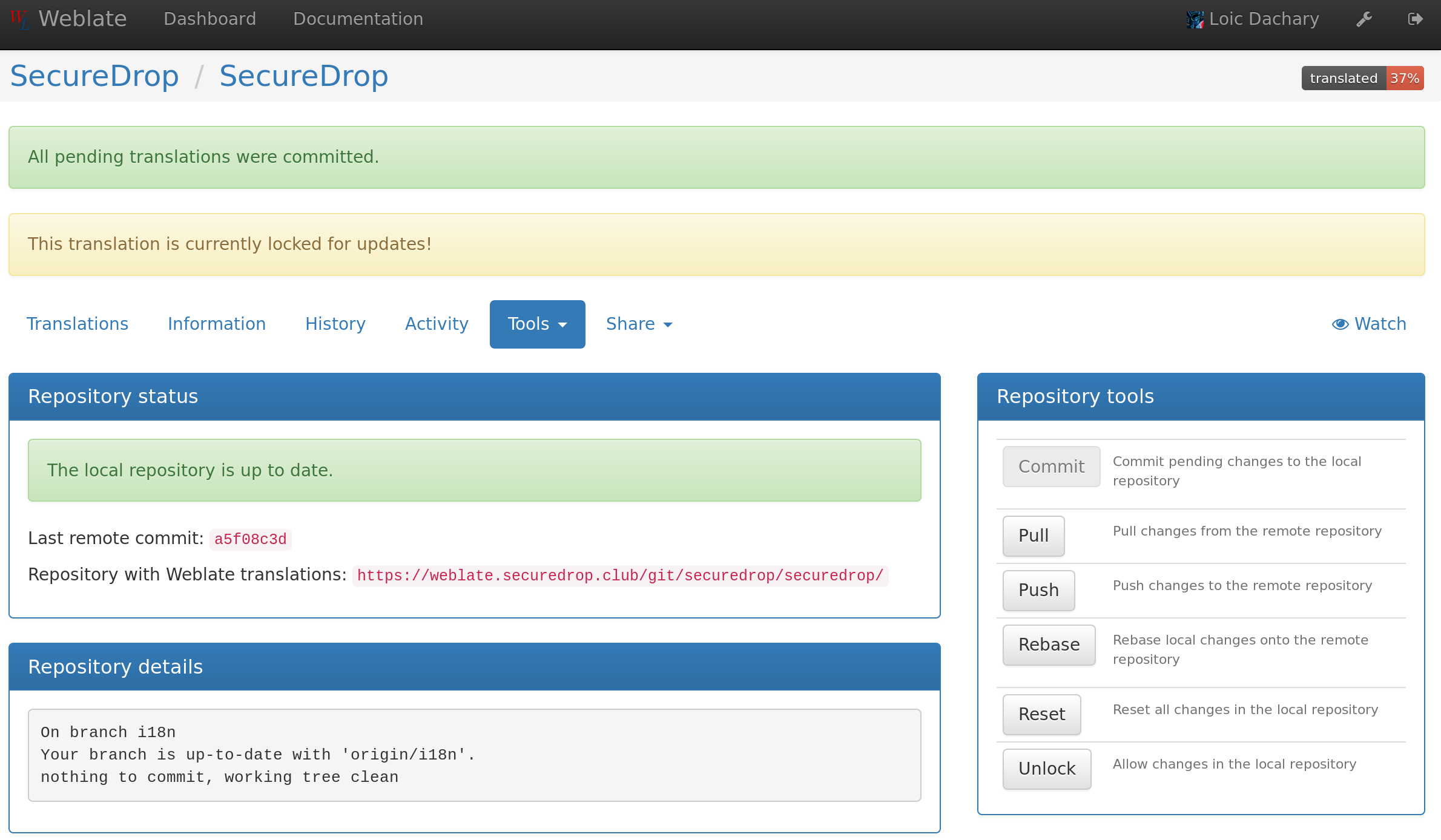This screenshot has width=1441, height=840.
Task: Click 'The local repository is up to date.'
Action: tap(475, 470)
